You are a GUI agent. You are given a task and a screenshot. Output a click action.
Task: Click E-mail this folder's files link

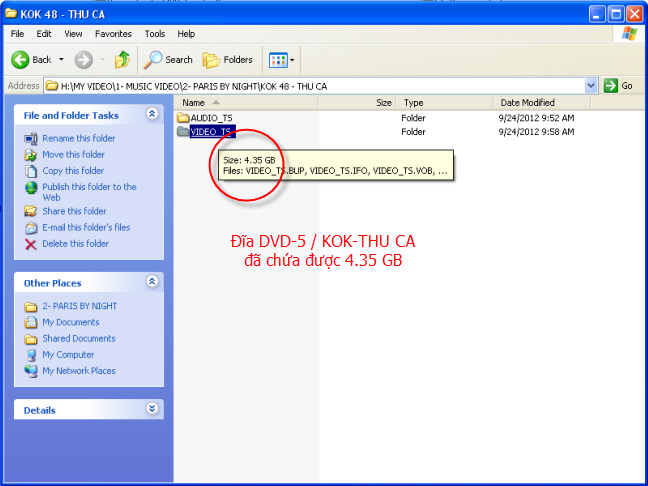[x=86, y=227]
